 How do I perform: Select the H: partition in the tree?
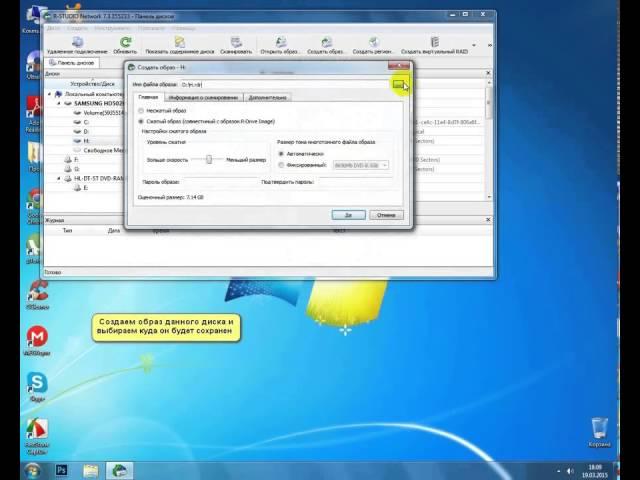(x=86, y=141)
